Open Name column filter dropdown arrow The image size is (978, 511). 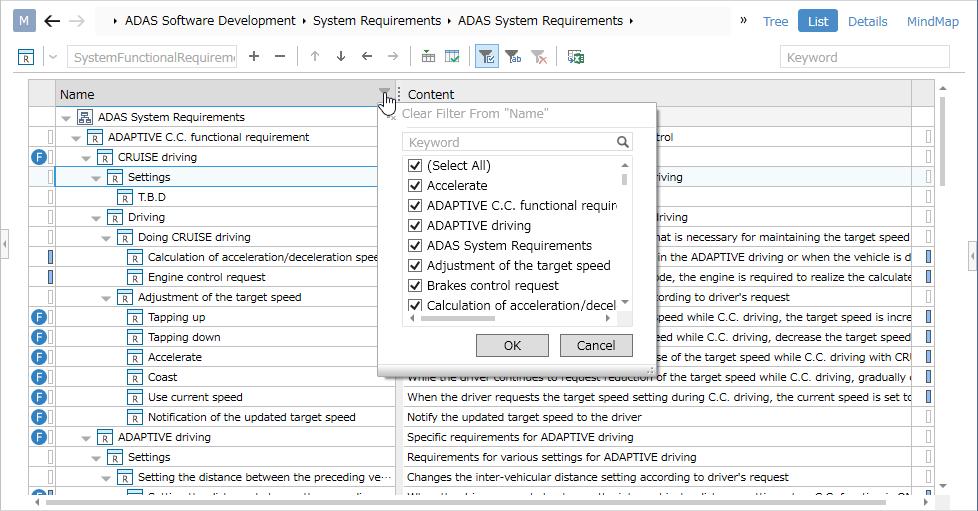(x=384, y=92)
